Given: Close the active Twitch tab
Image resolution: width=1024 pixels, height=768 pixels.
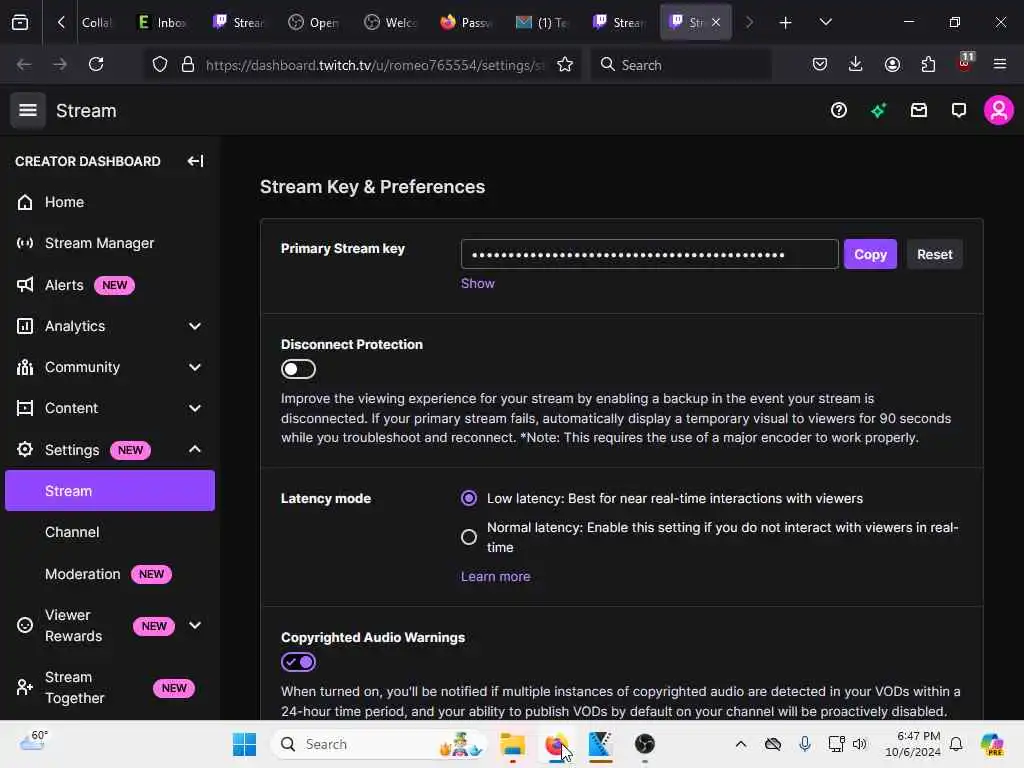Looking at the screenshot, I should click(x=716, y=22).
